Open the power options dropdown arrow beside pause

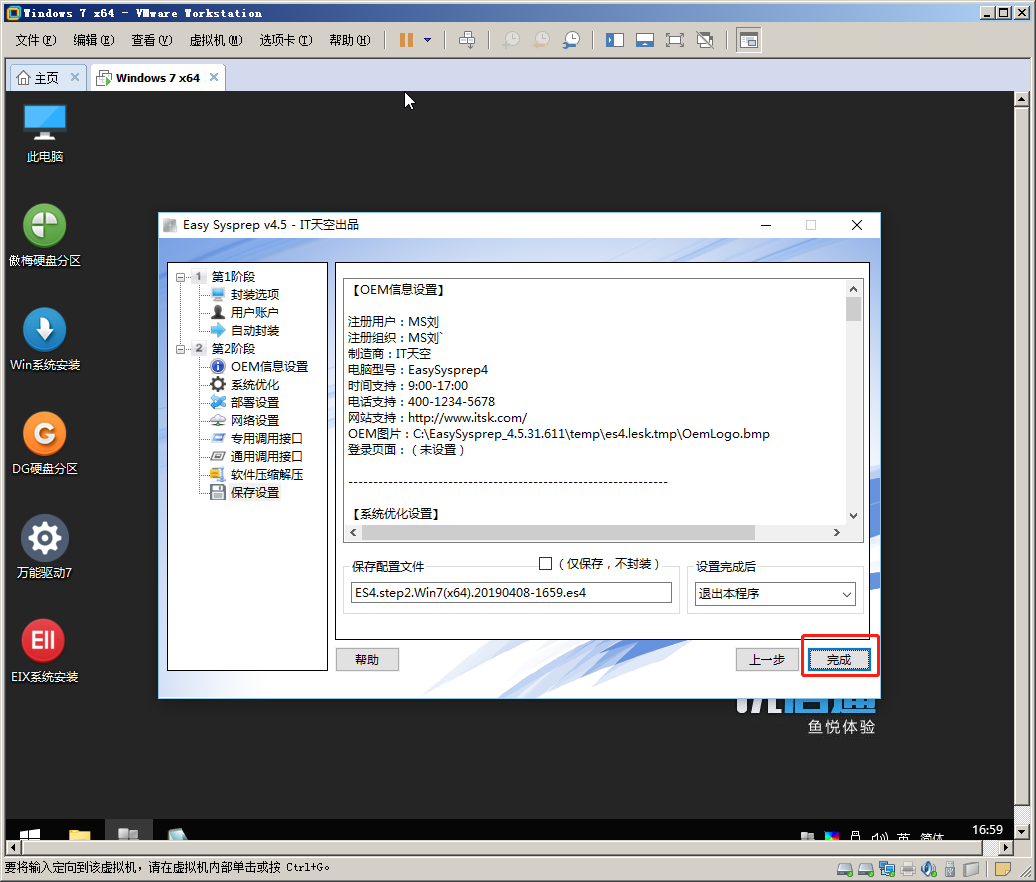tap(427, 40)
